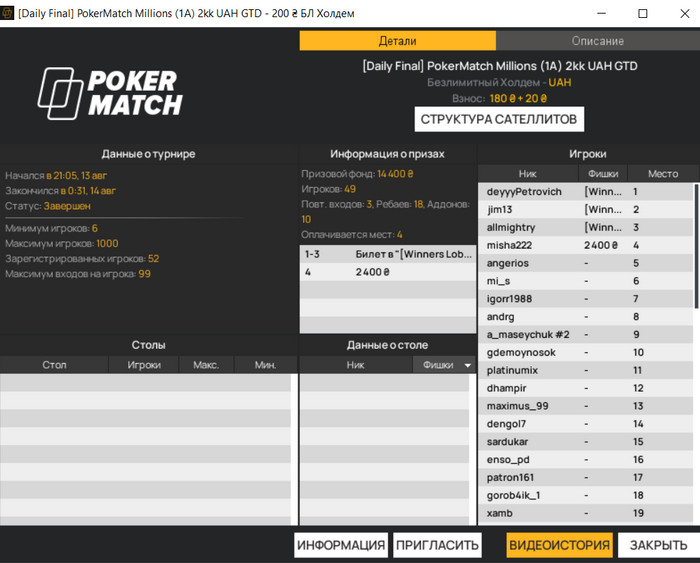
Task: Click registered players count 52
Action: coord(154,259)
